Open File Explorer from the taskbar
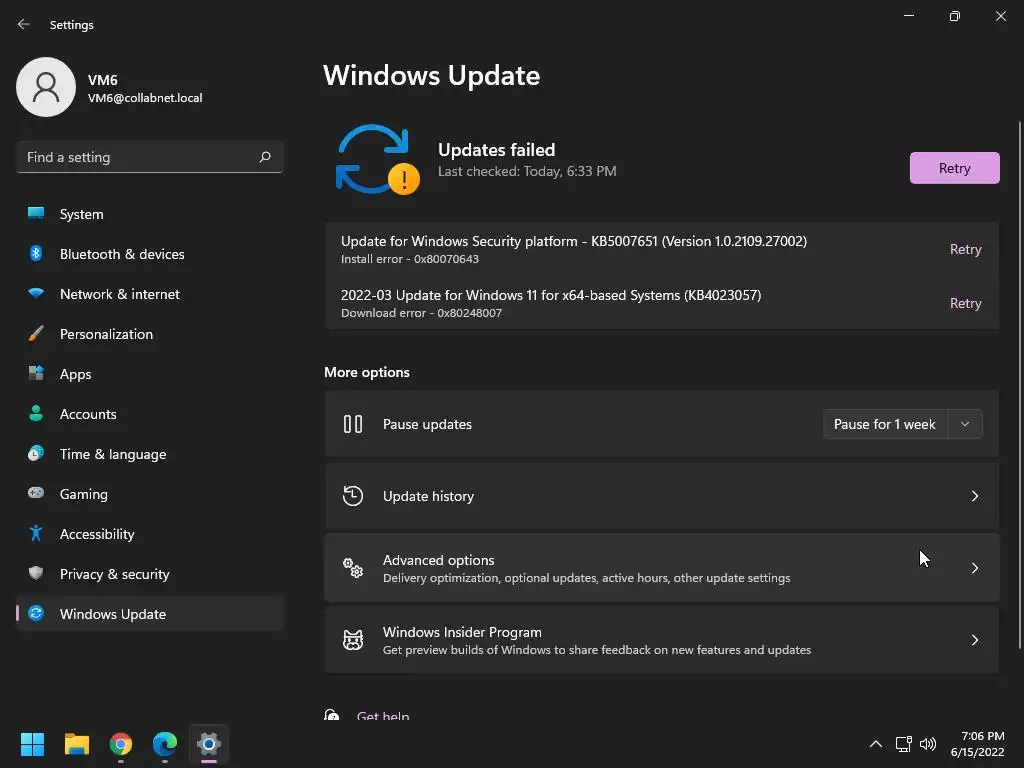This screenshot has height=768, width=1024. [76, 744]
